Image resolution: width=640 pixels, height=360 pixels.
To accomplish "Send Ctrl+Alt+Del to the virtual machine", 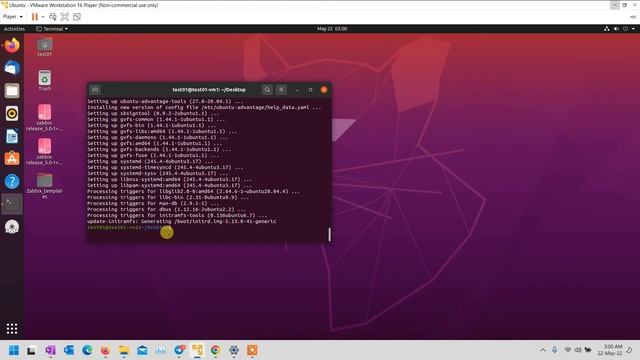I will pos(53,17).
